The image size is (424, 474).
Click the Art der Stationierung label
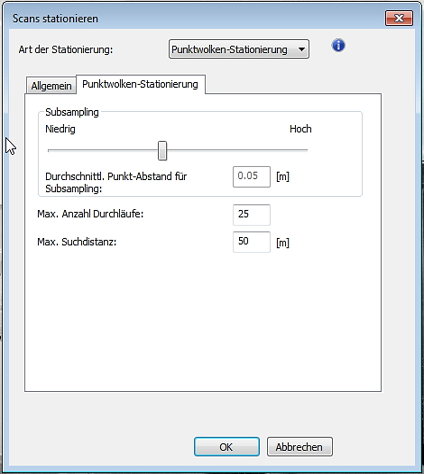(66, 50)
